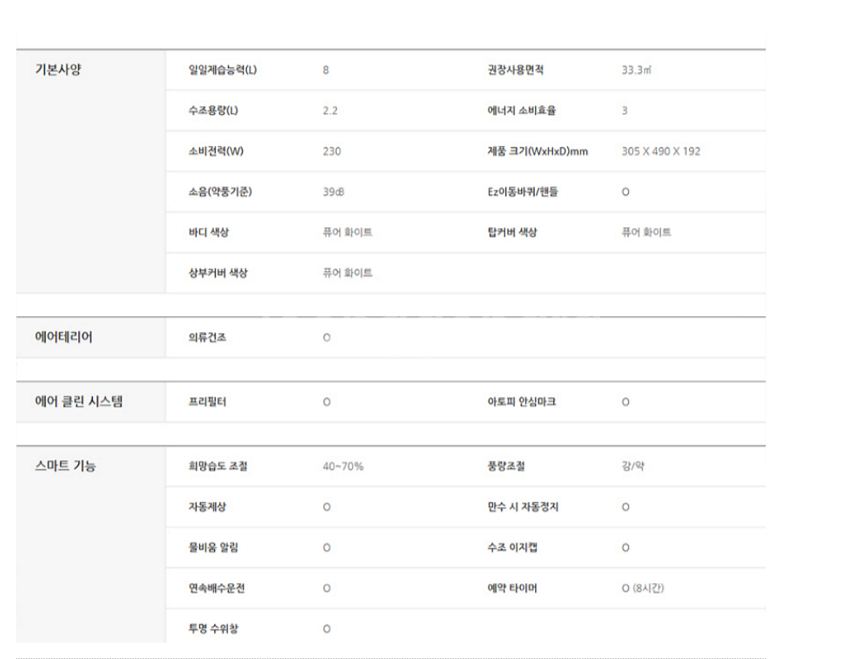Select the 40~70% humidity range value
Image resolution: width=845 pixels, height=659 pixels.
tap(342, 466)
